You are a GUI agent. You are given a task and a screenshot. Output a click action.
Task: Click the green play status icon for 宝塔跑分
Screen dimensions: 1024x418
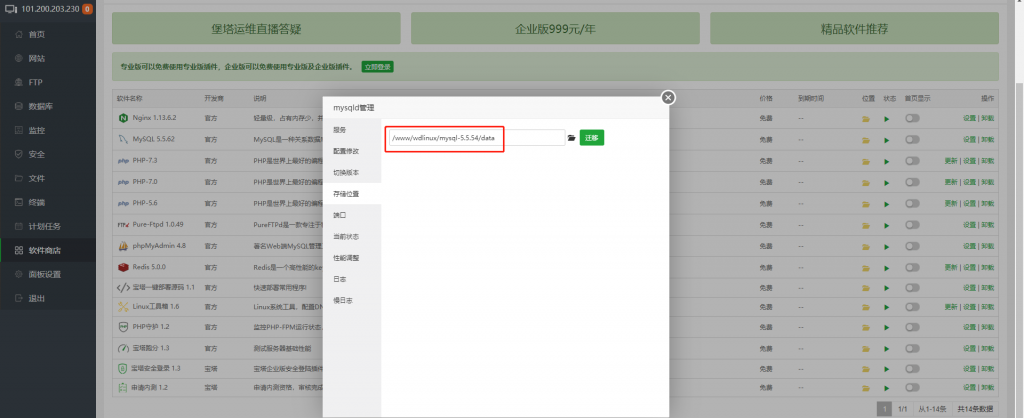[887, 348]
